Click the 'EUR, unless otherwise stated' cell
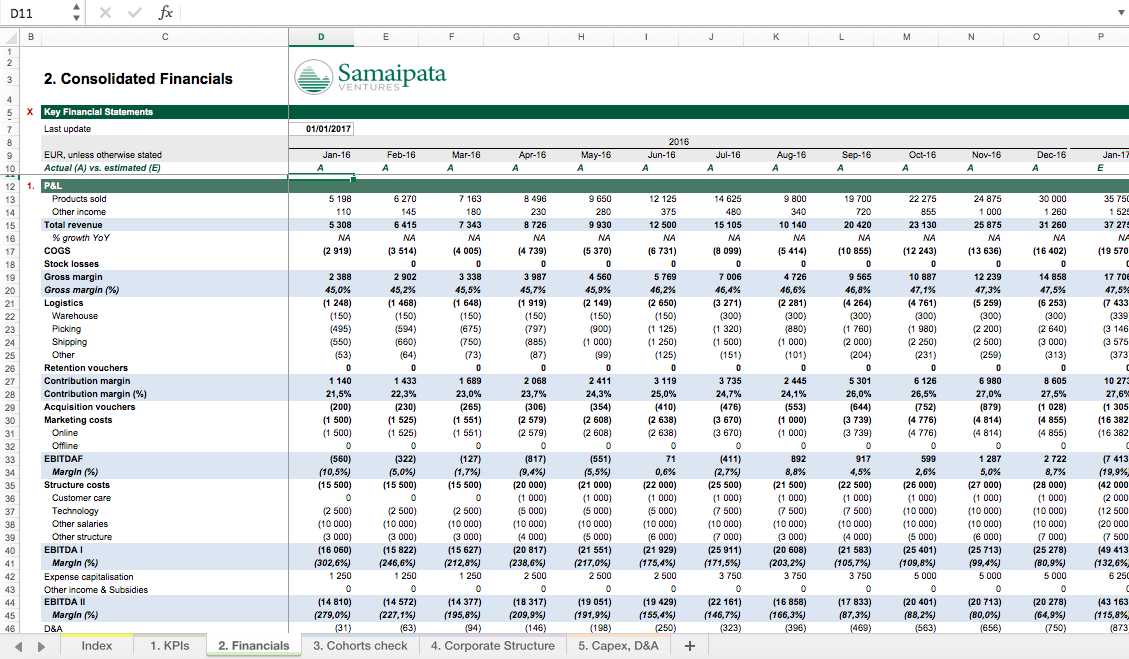 coord(102,155)
